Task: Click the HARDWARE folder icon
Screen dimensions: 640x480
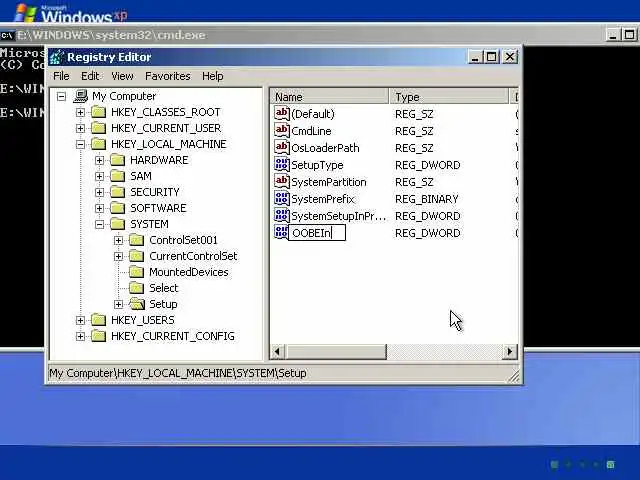Action: tap(118, 160)
